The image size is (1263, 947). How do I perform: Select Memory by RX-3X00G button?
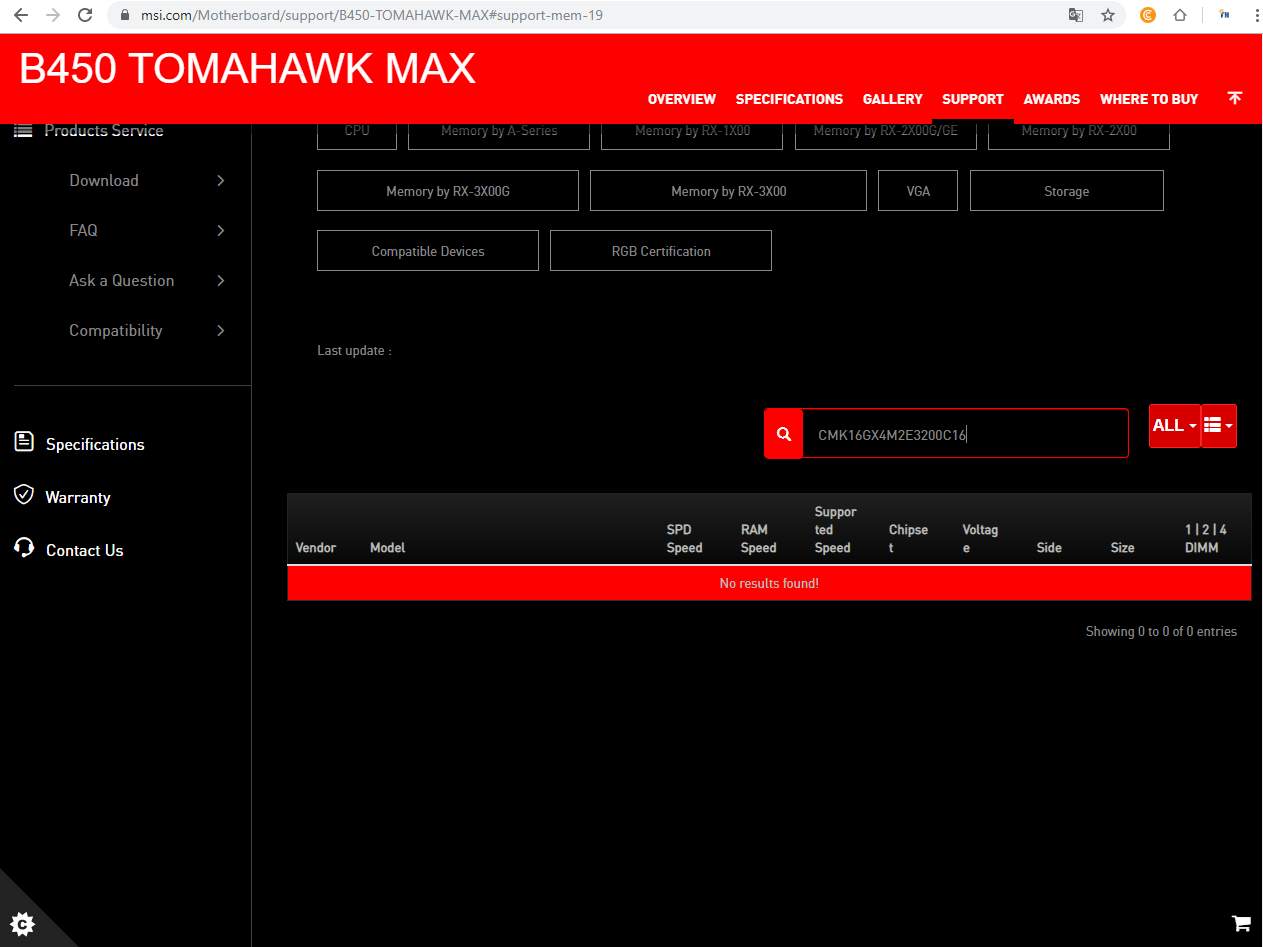[x=448, y=191]
